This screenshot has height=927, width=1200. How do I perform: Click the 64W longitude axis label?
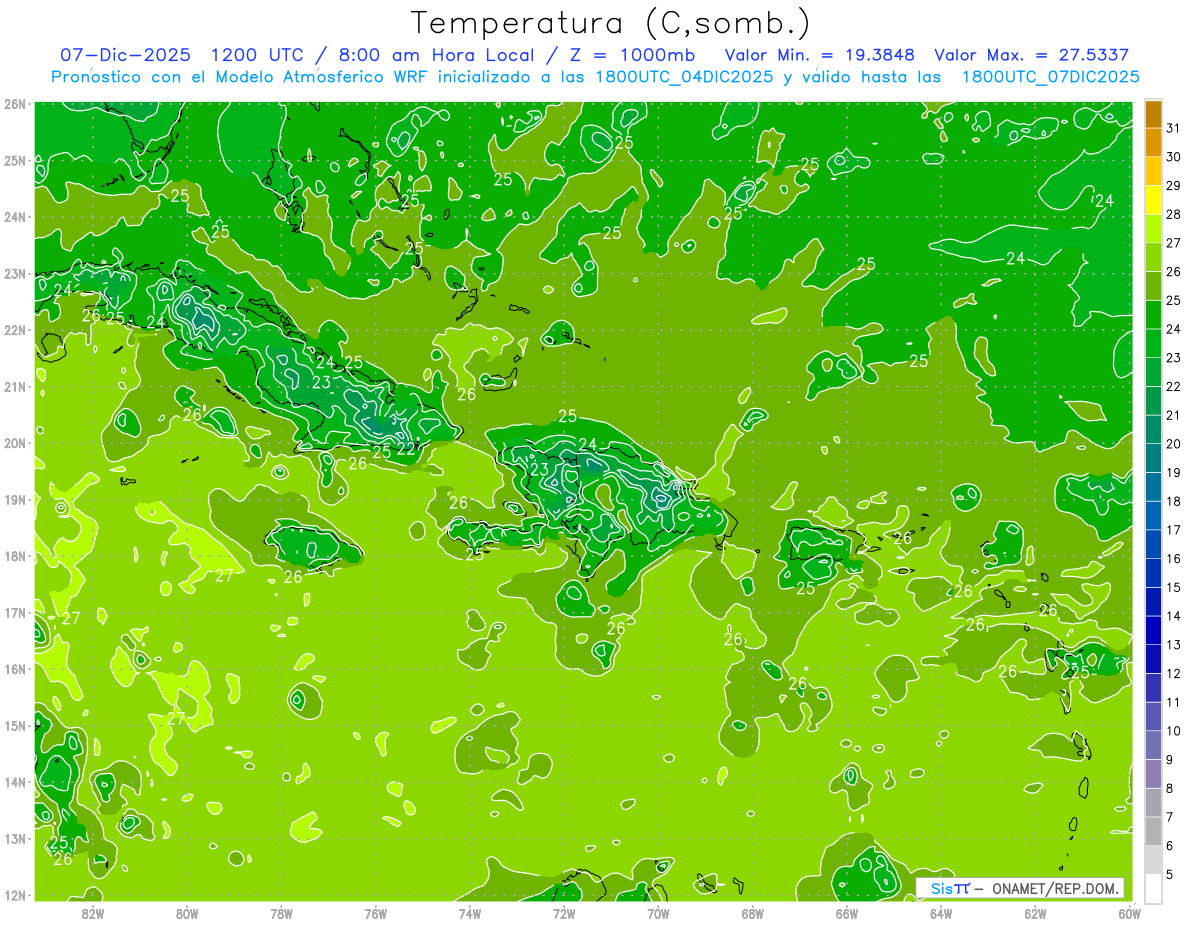tap(941, 913)
